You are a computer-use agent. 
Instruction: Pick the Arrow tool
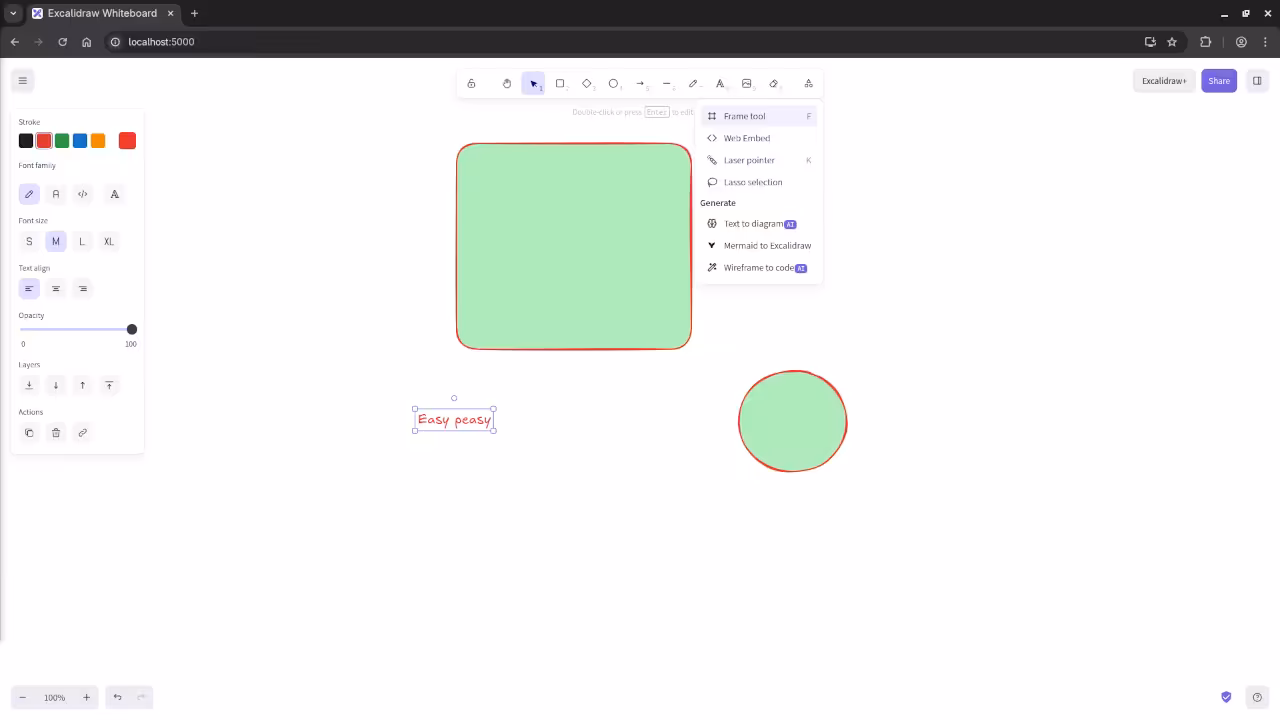[x=640, y=83]
